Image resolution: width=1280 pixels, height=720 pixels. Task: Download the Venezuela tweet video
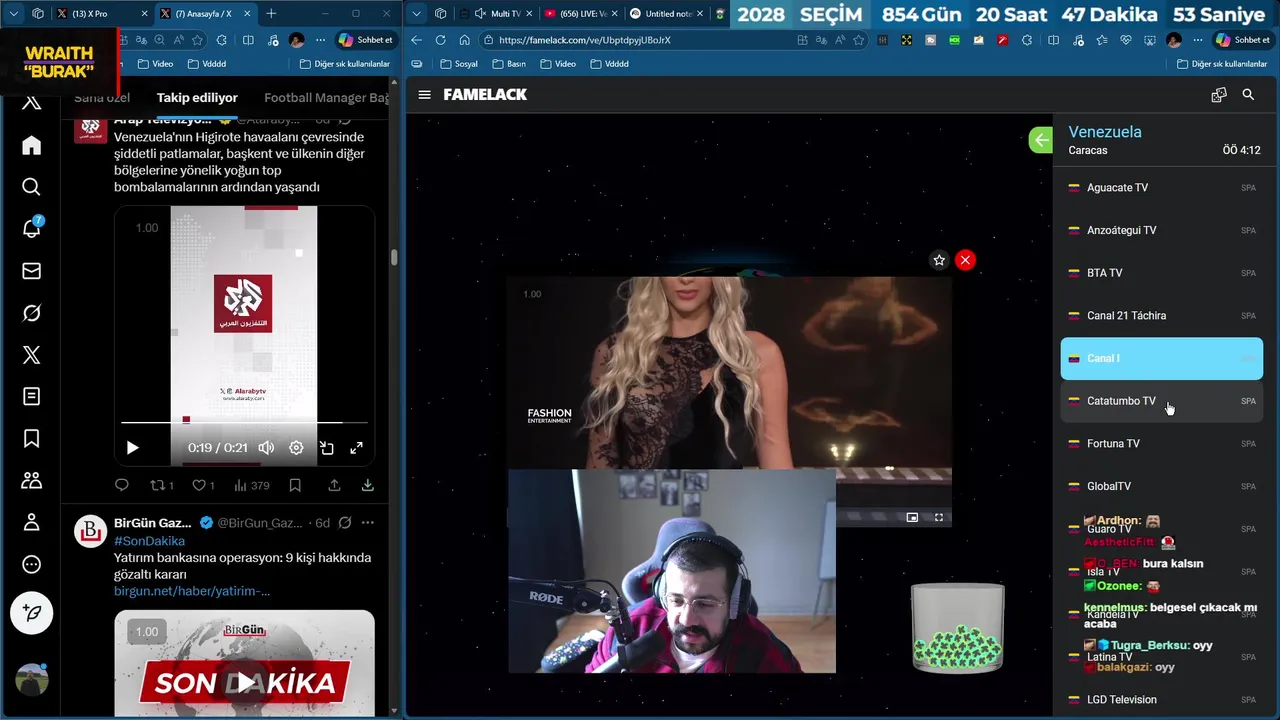[367, 485]
